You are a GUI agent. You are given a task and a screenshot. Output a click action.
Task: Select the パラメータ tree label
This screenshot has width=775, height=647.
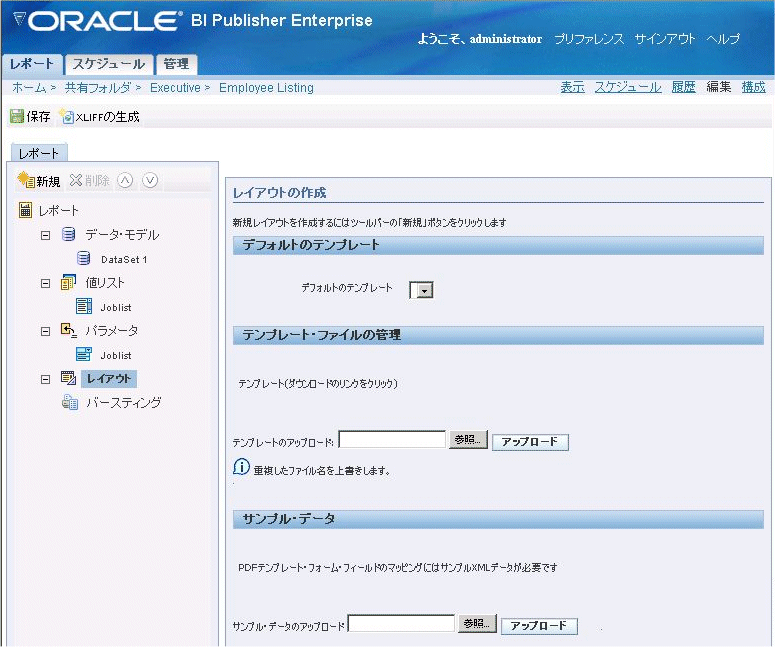112,331
